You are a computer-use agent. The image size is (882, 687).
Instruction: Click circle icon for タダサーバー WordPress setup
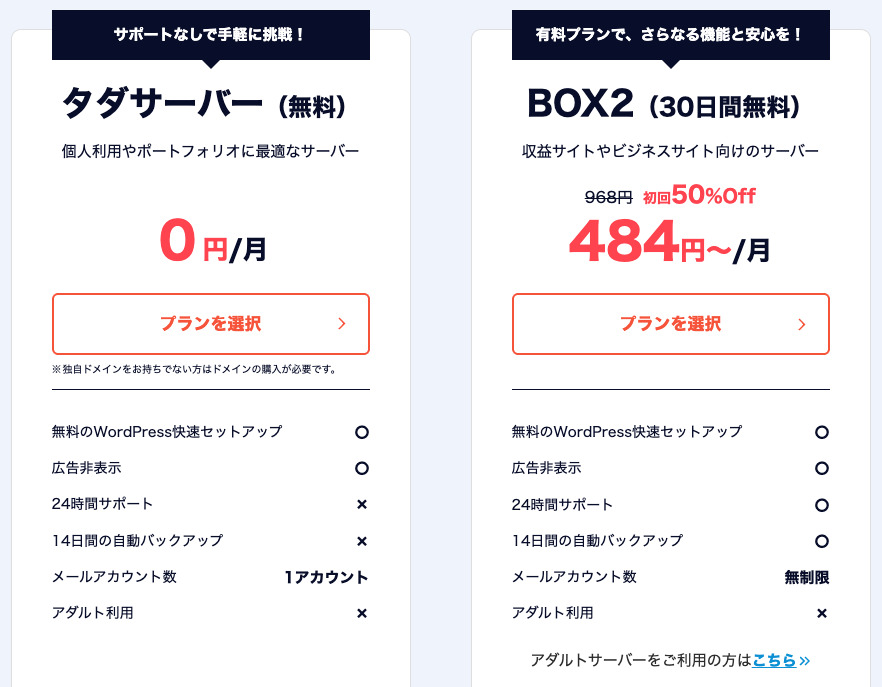tap(362, 432)
